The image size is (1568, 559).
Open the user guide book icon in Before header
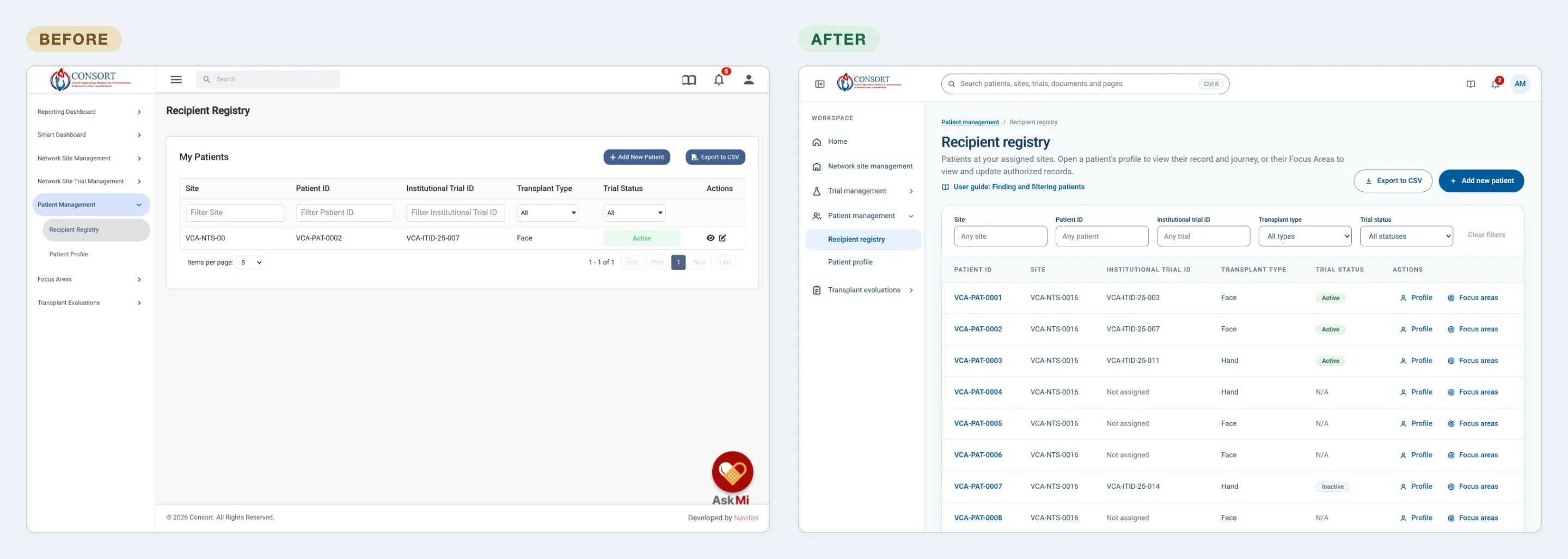tap(688, 80)
